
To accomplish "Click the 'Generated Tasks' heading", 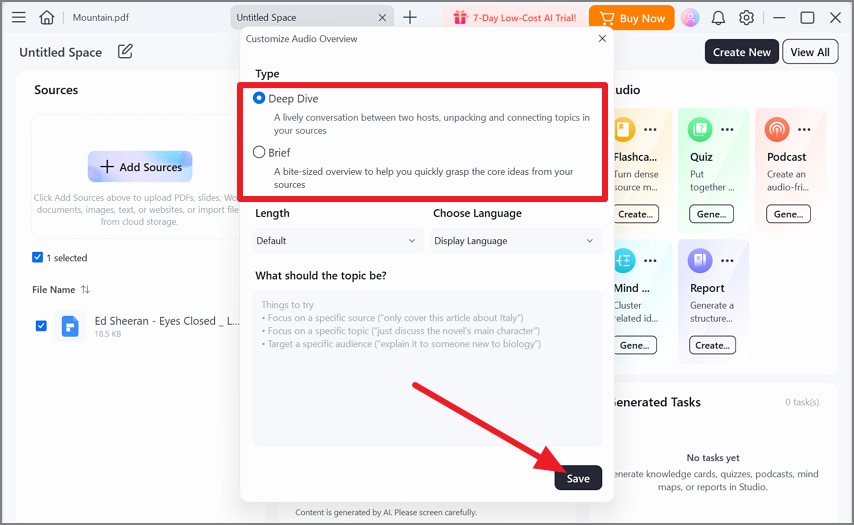I will click(657, 402).
